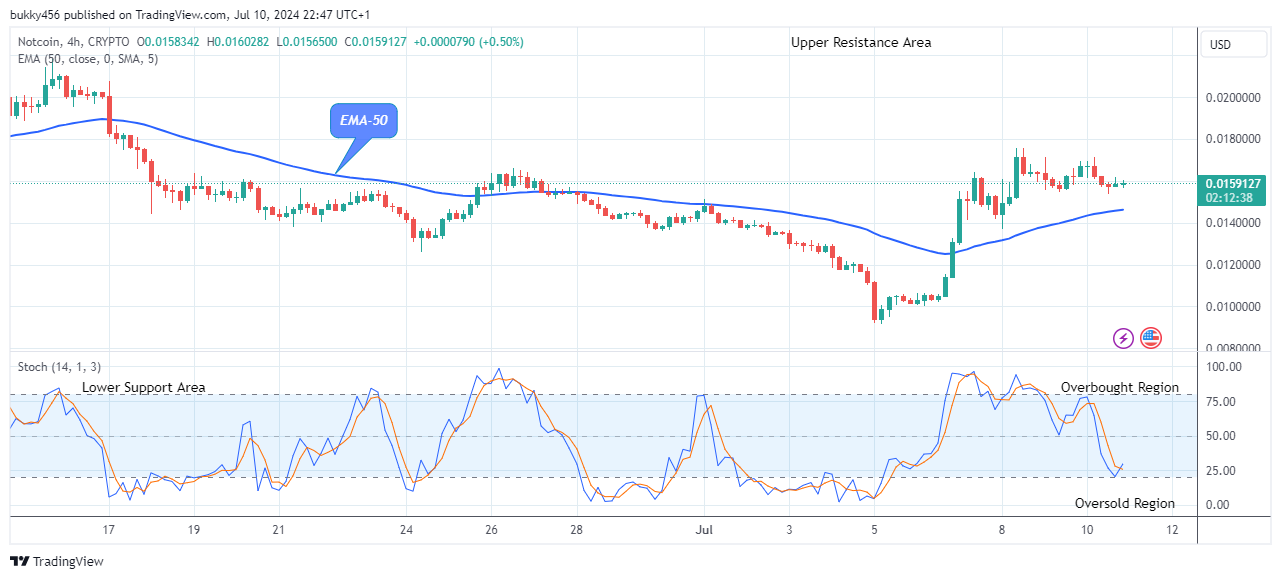Click the date label 21 on time axis
Image resolution: width=1281 pixels, height=579 pixels.
tap(279, 530)
